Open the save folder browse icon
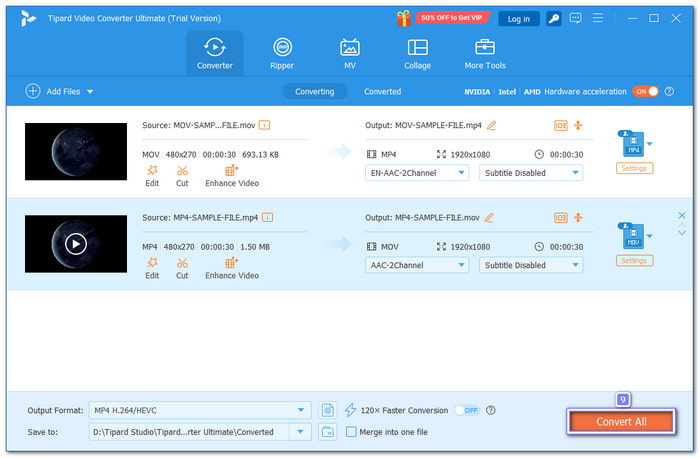700x458 pixels. click(x=328, y=432)
